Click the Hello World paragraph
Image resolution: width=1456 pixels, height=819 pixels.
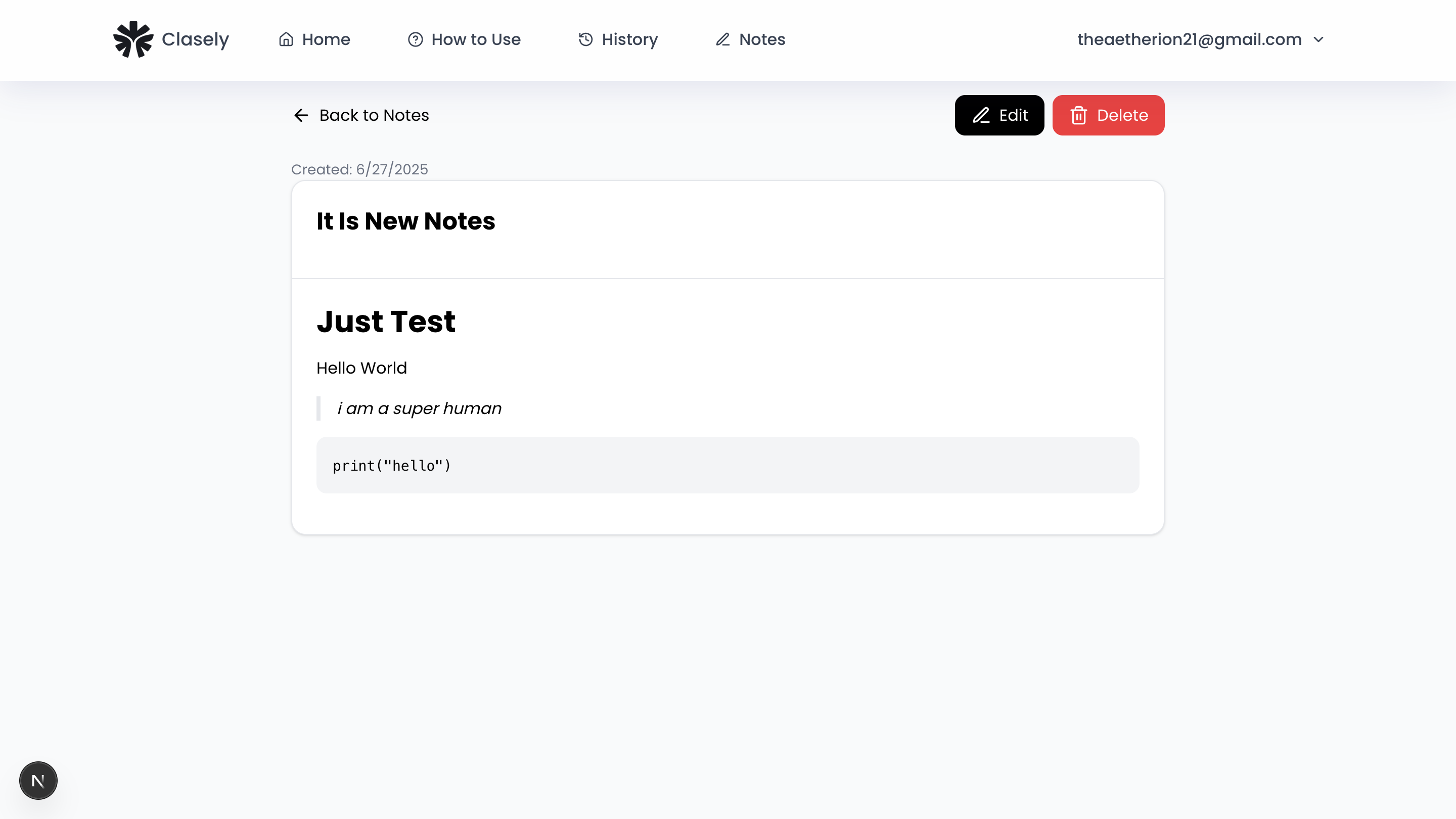point(362,368)
